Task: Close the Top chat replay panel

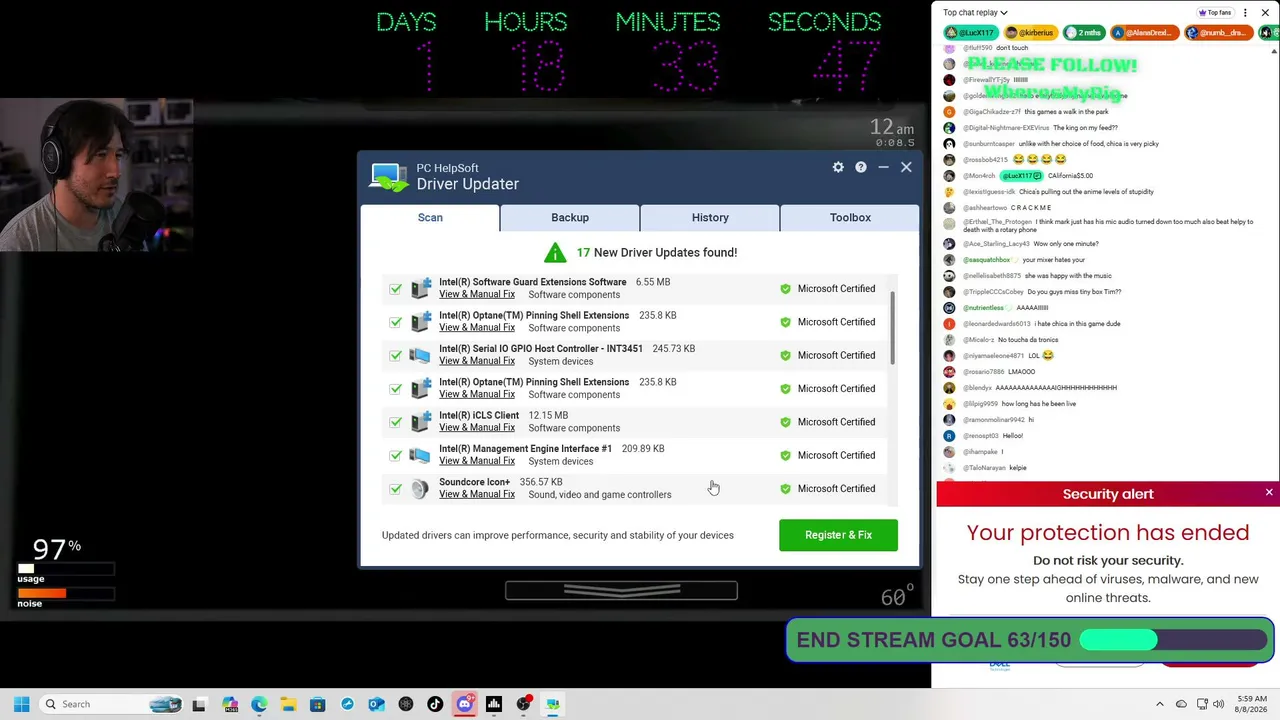Action: coord(1265,13)
